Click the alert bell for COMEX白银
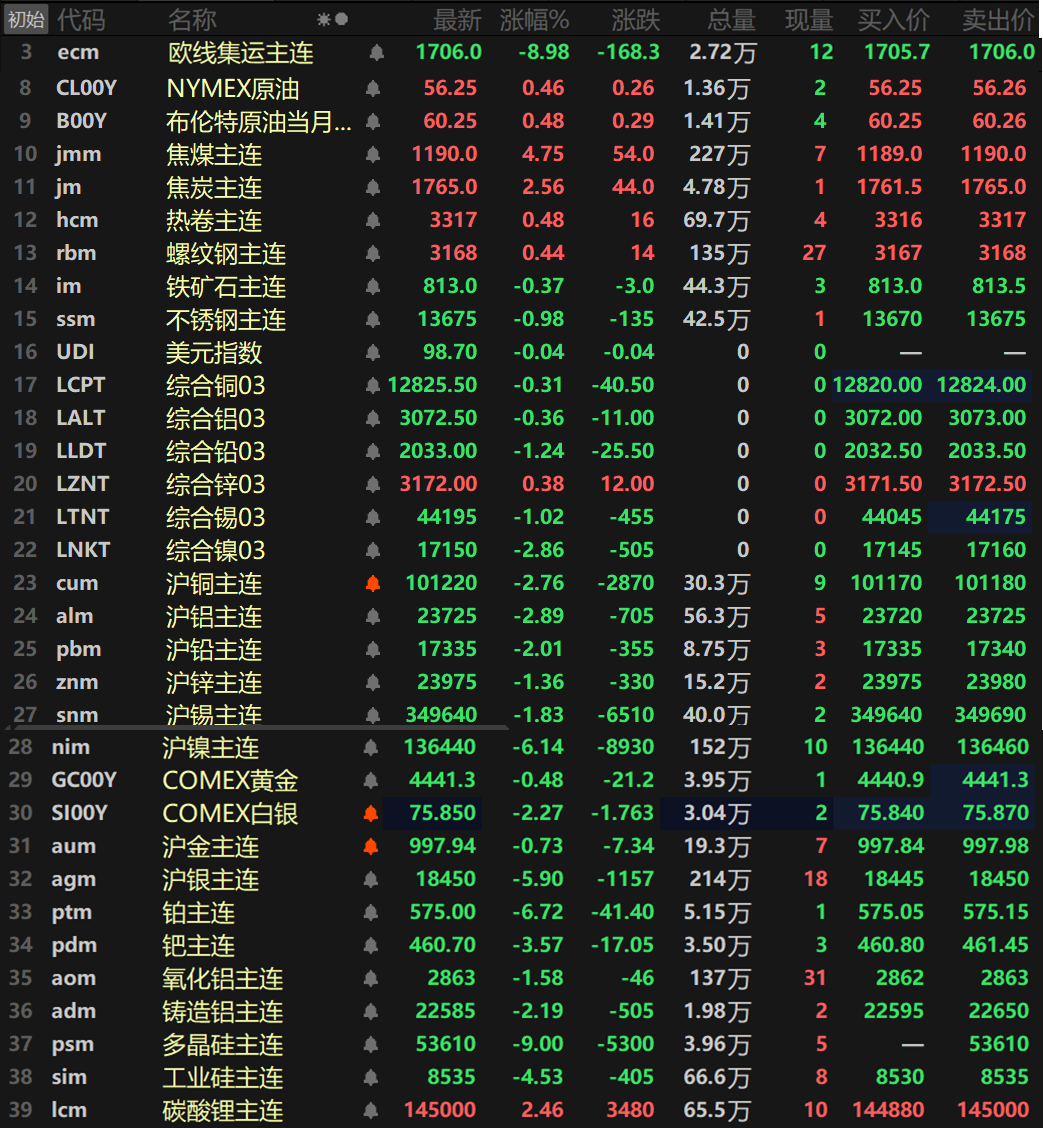Image resolution: width=1043 pixels, height=1128 pixels. (371, 813)
